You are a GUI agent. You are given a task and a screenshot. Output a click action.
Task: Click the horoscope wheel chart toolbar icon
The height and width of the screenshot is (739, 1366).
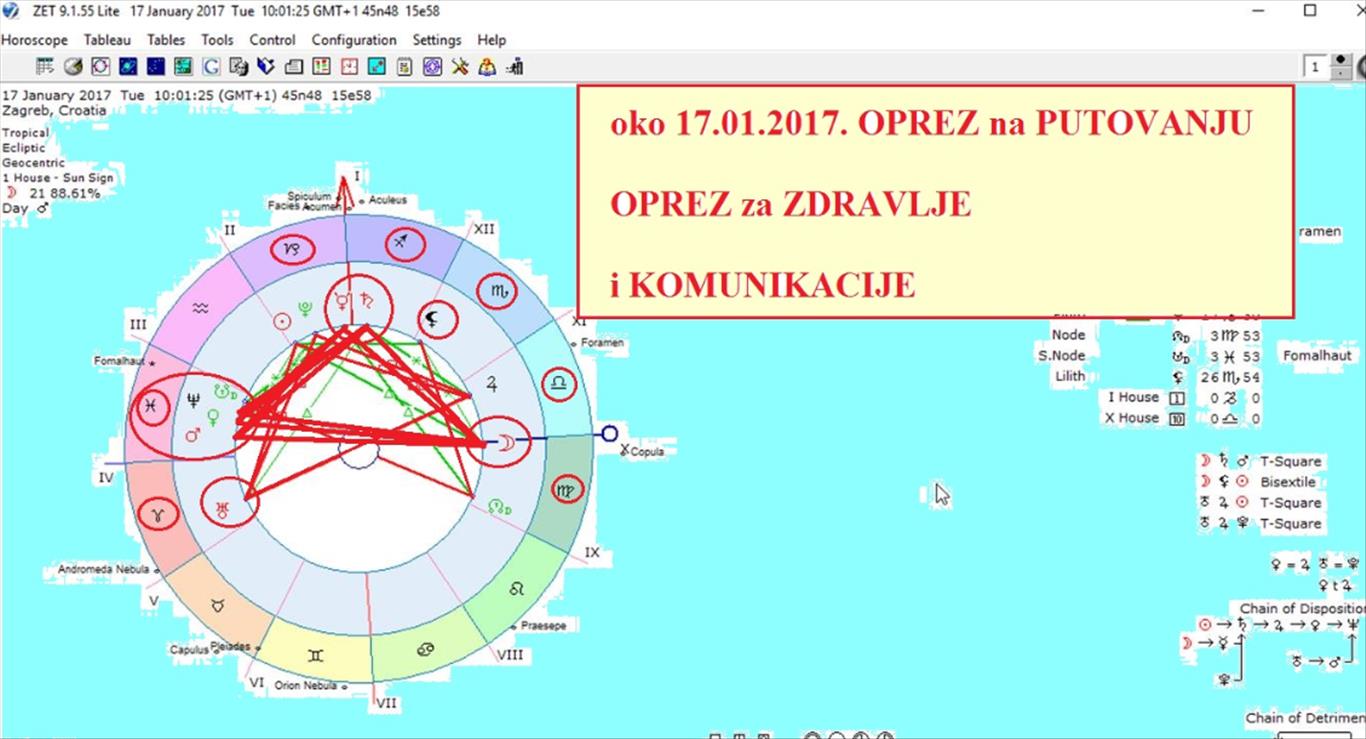tap(100, 67)
